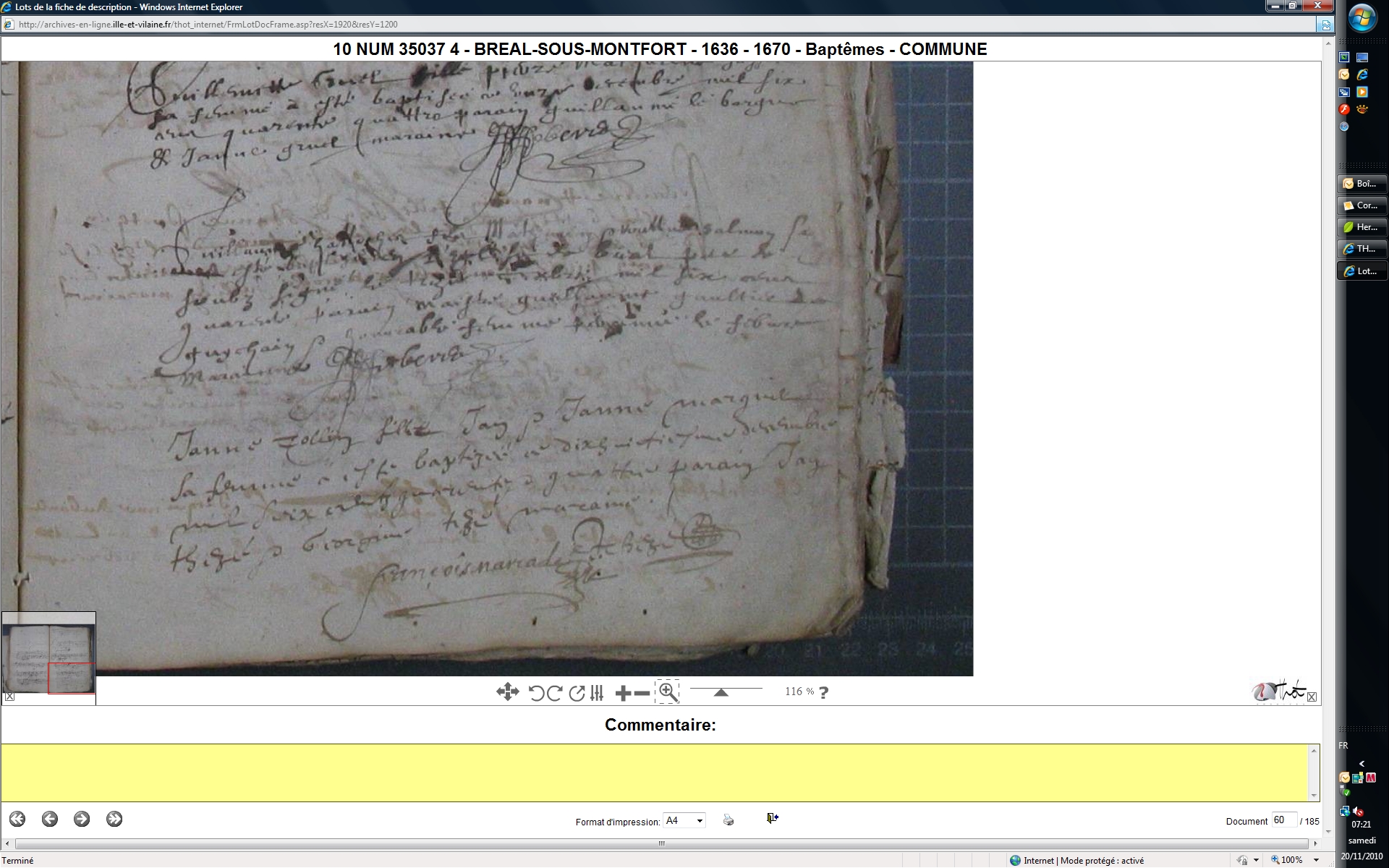Open image adjustment sliders
1389x868 pixels.
(597, 693)
